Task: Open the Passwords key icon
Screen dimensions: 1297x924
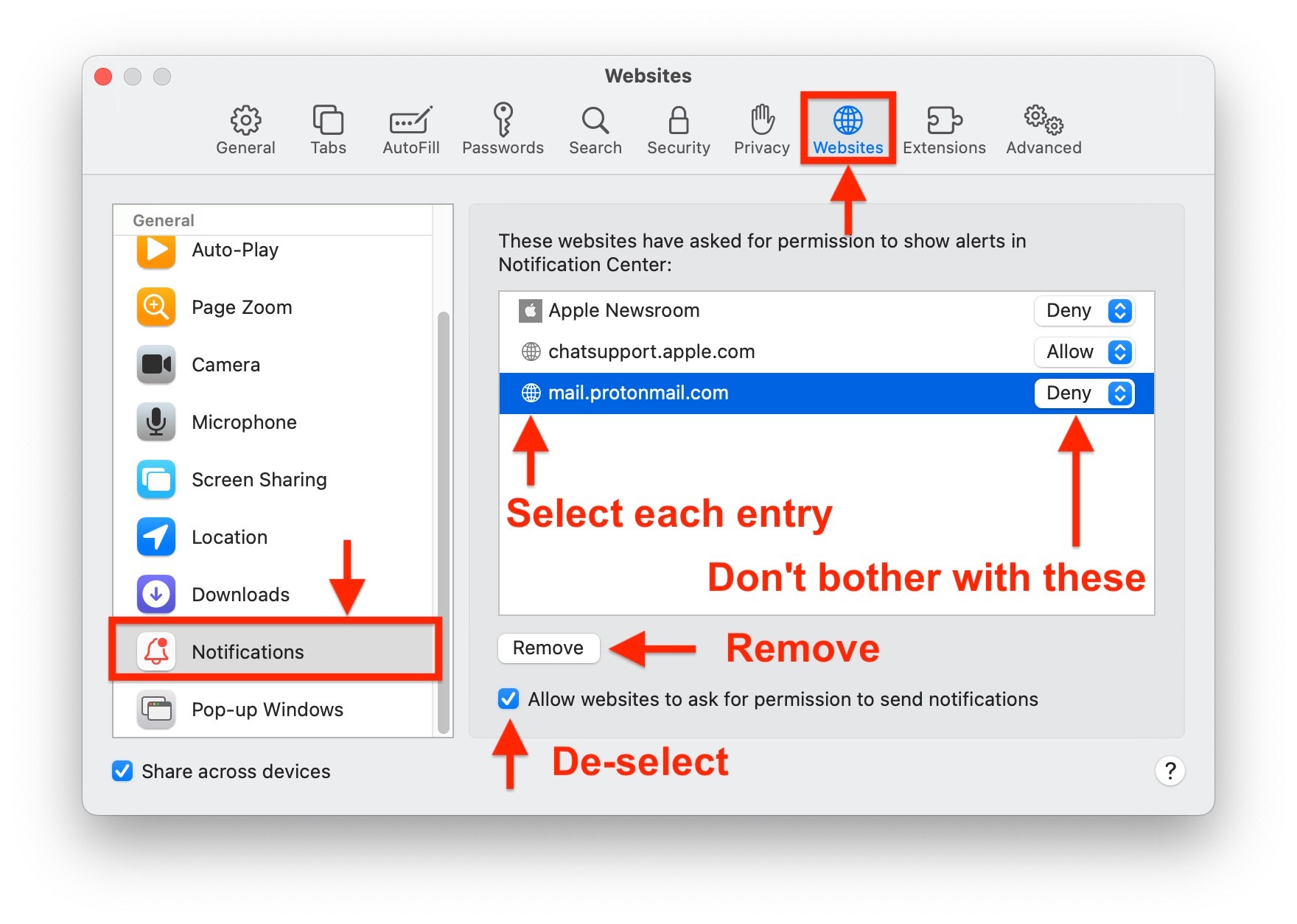Action: coord(503,119)
